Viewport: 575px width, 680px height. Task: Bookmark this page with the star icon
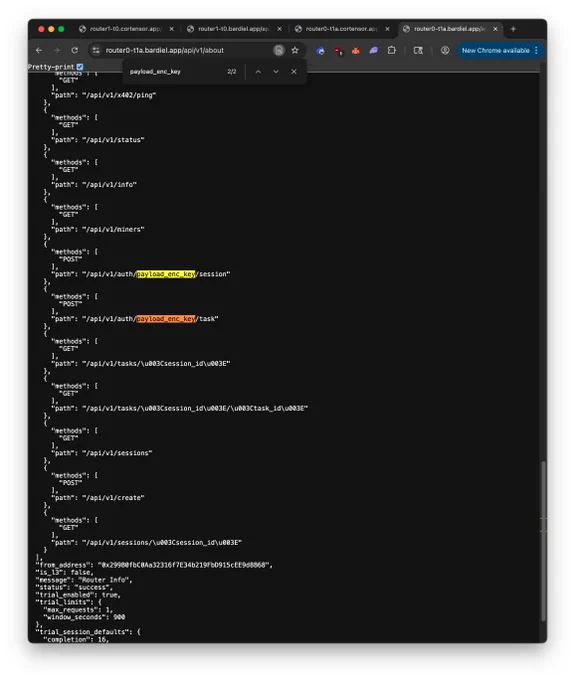point(295,50)
